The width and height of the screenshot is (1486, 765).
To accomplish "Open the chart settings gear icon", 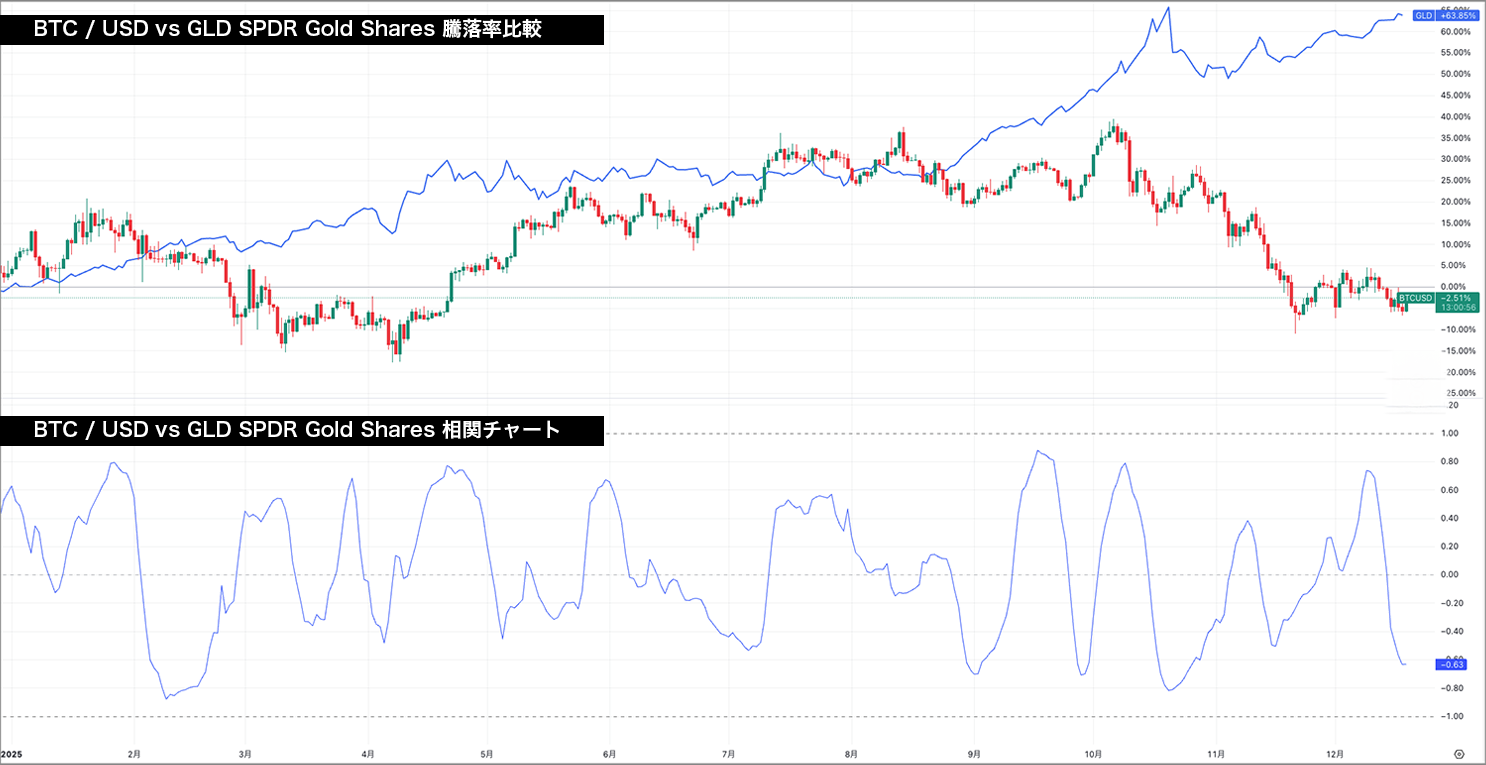I will coord(1459,756).
